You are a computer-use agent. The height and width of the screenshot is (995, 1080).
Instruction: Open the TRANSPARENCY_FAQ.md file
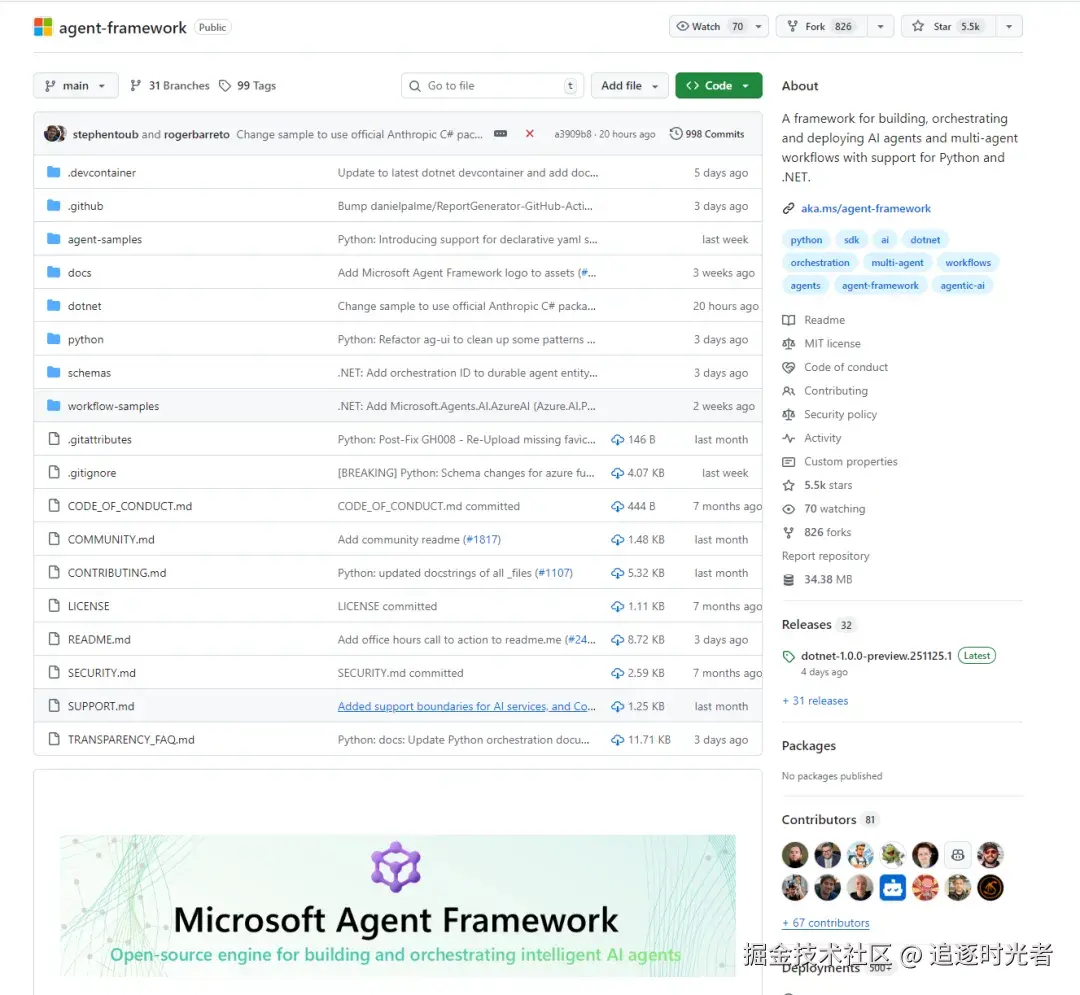click(131, 740)
